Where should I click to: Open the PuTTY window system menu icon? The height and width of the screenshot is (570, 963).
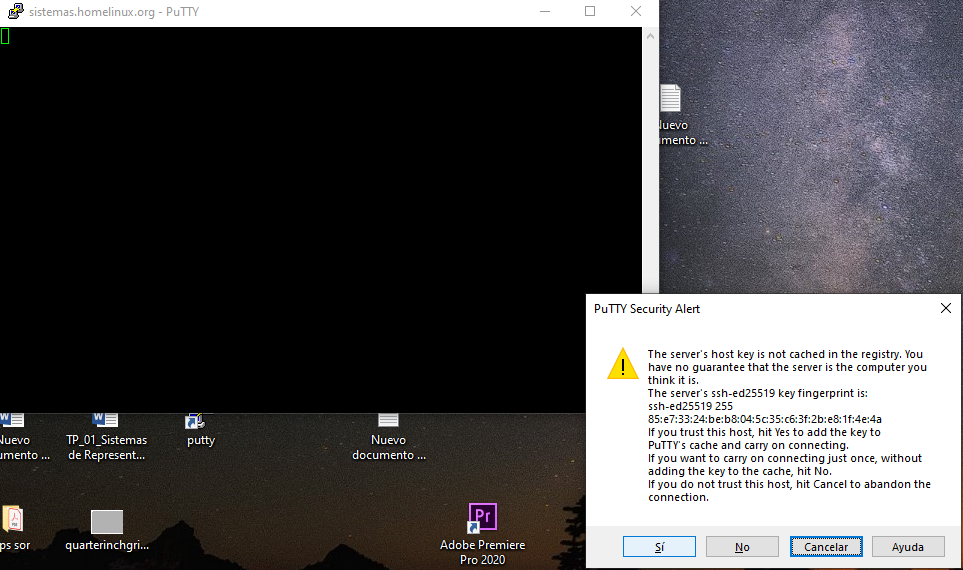click(x=12, y=12)
